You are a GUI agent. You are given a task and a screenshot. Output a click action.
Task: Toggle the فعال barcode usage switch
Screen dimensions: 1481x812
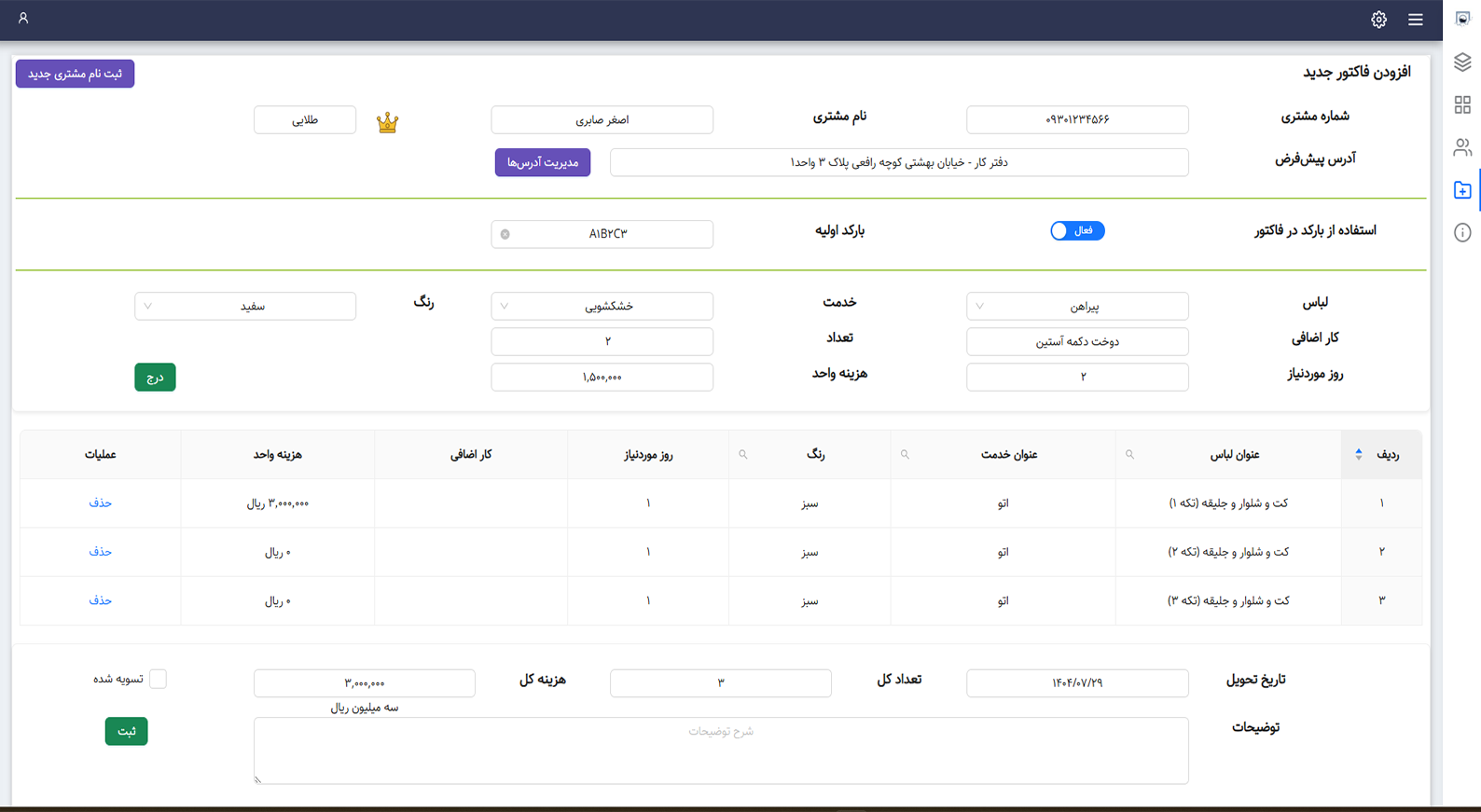coord(1076,230)
